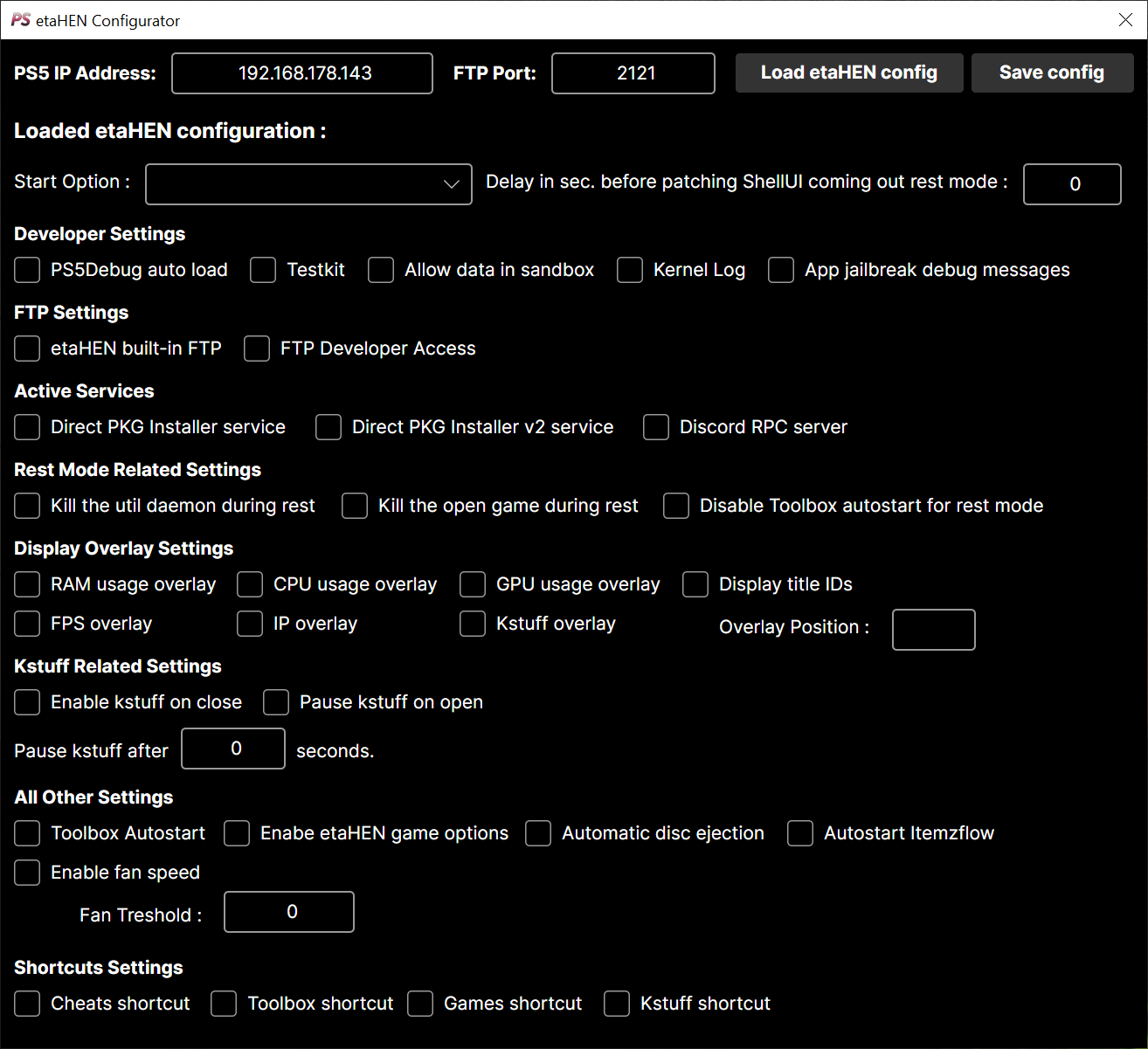Select the Fan Treshold value field
The width and height of the screenshot is (1148, 1049).
(289, 912)
